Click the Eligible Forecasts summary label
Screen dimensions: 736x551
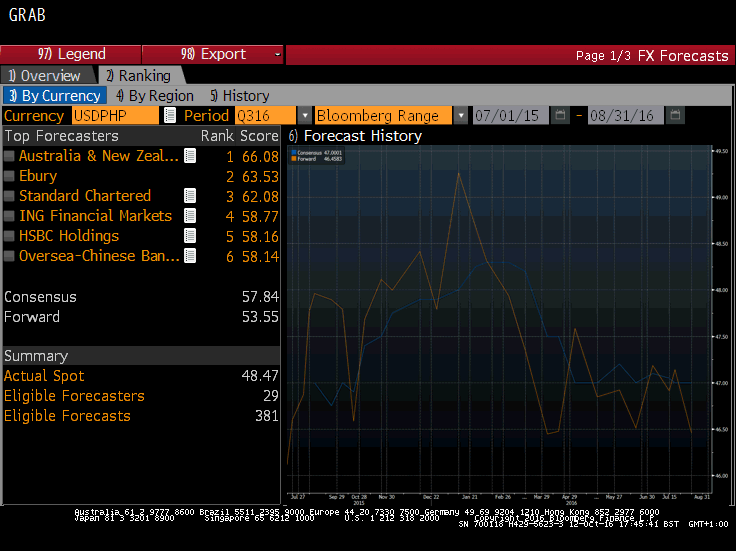point(67,416)
